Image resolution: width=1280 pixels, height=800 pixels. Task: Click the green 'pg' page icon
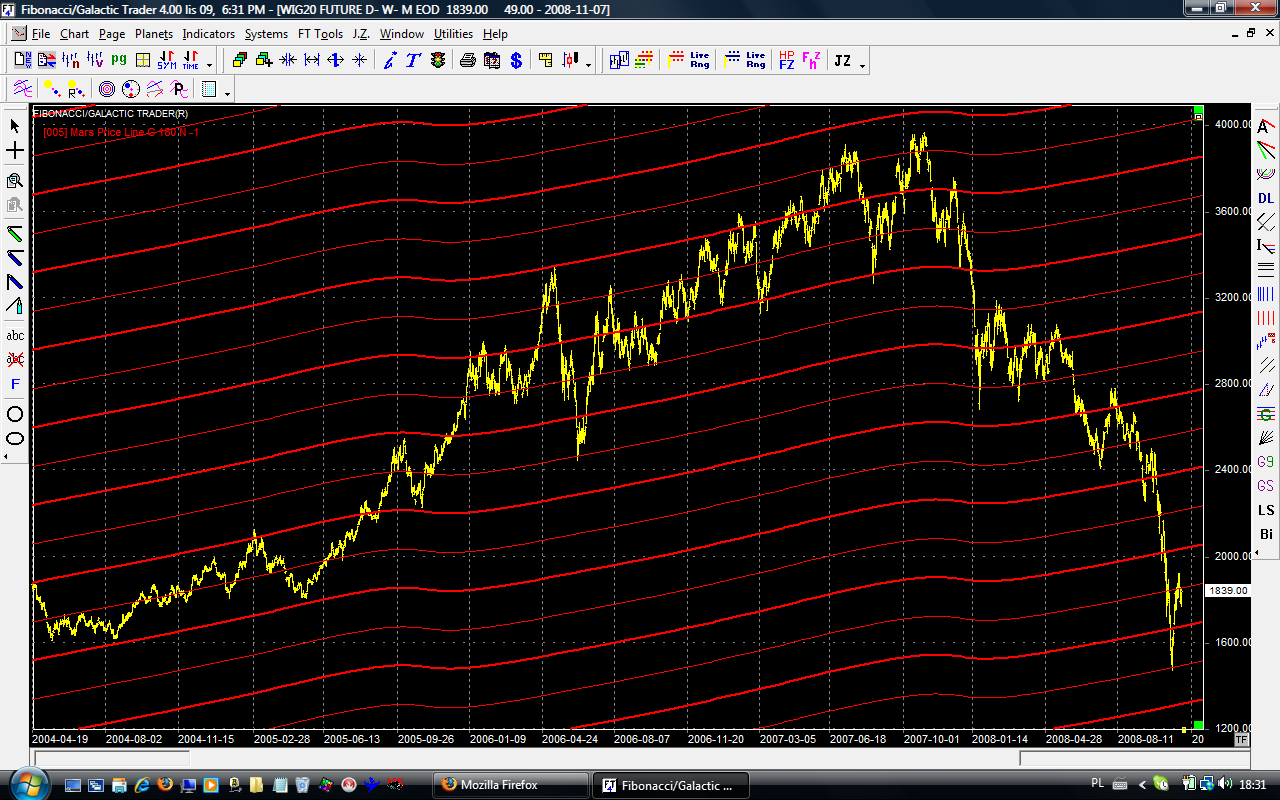[119, 61]
